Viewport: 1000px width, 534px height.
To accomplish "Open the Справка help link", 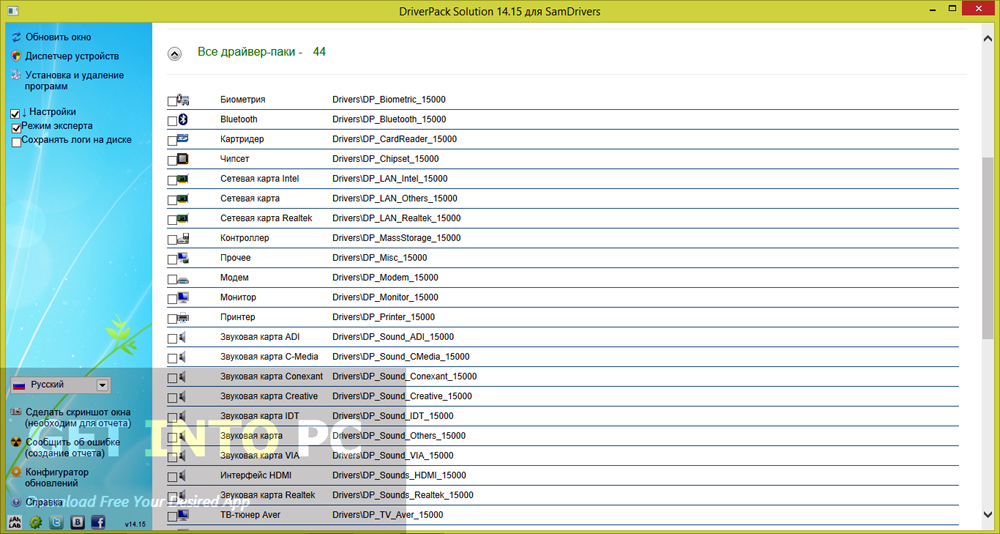I will [x=44, y=502].
